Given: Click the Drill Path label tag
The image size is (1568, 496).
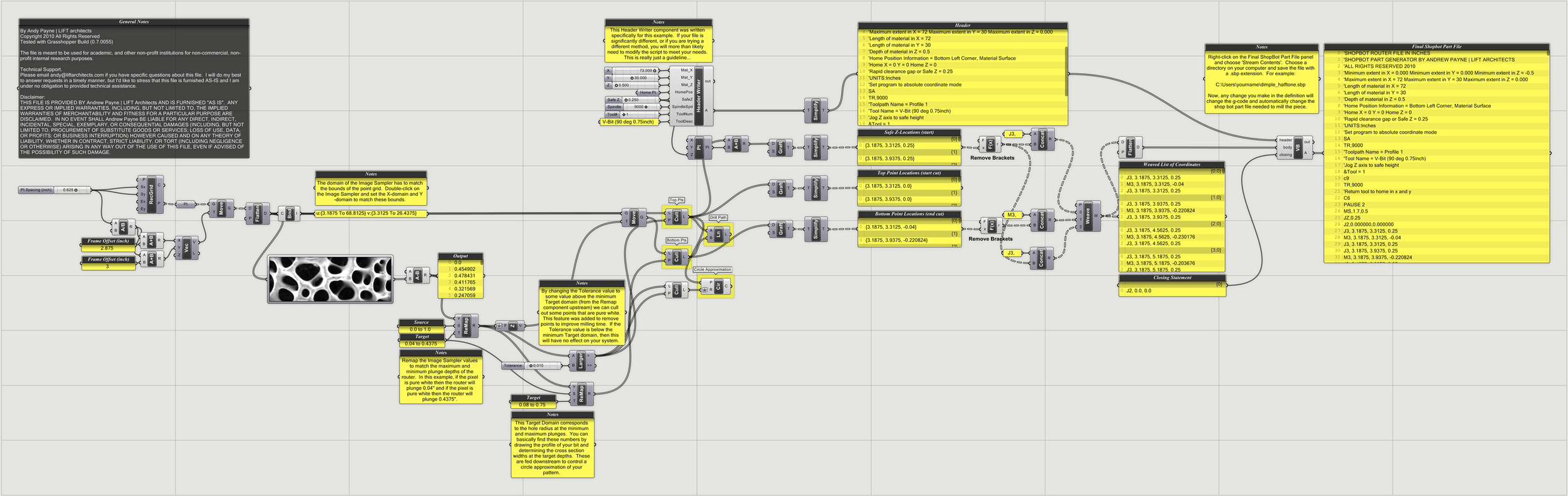Looking at the screenshot, I should (x=718, y=218).
